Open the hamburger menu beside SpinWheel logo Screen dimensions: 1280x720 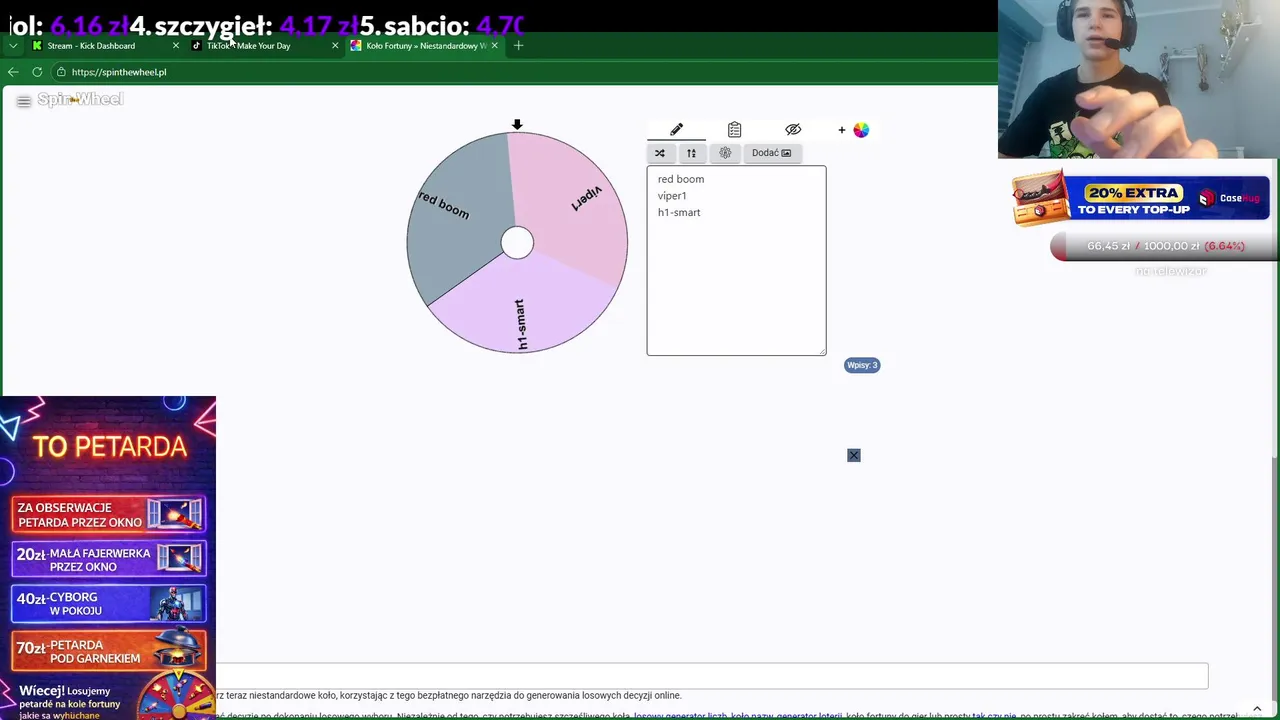click(24, 101)
